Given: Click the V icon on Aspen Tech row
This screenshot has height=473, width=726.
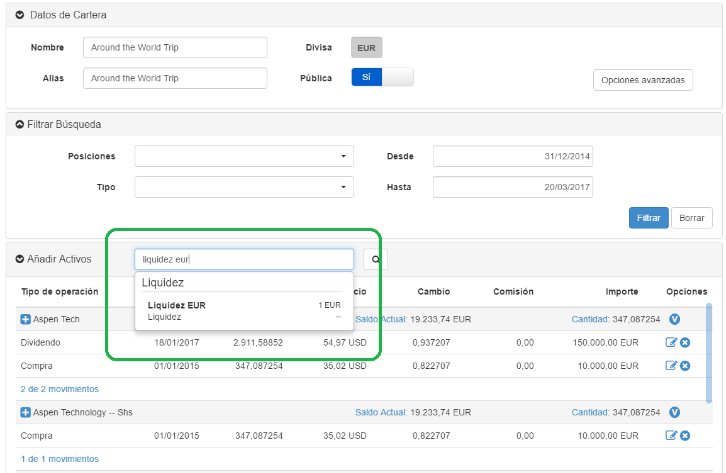Looking at the screenshot, I should click(674, 319).
